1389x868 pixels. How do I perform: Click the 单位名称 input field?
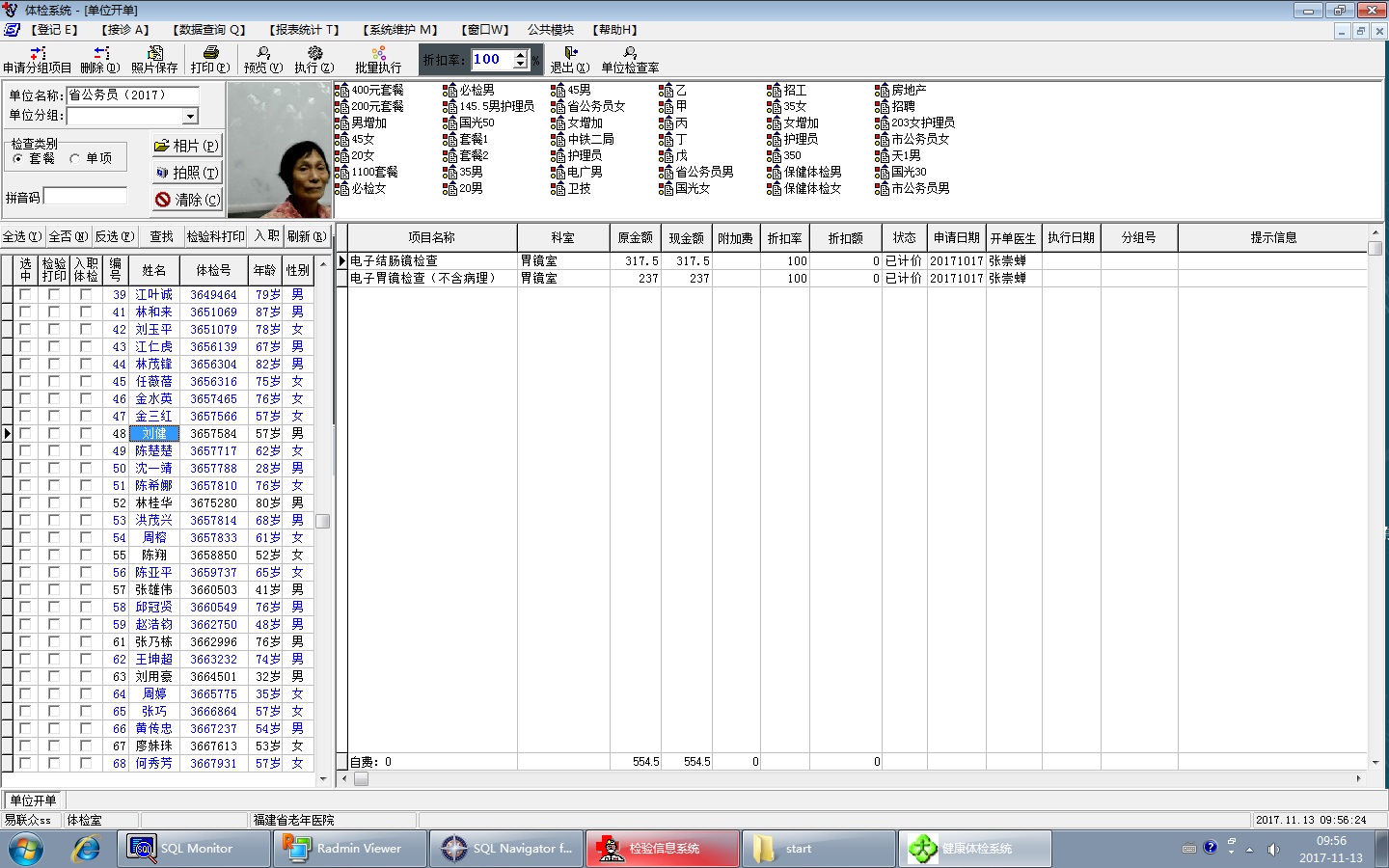(x=132, y=95)
